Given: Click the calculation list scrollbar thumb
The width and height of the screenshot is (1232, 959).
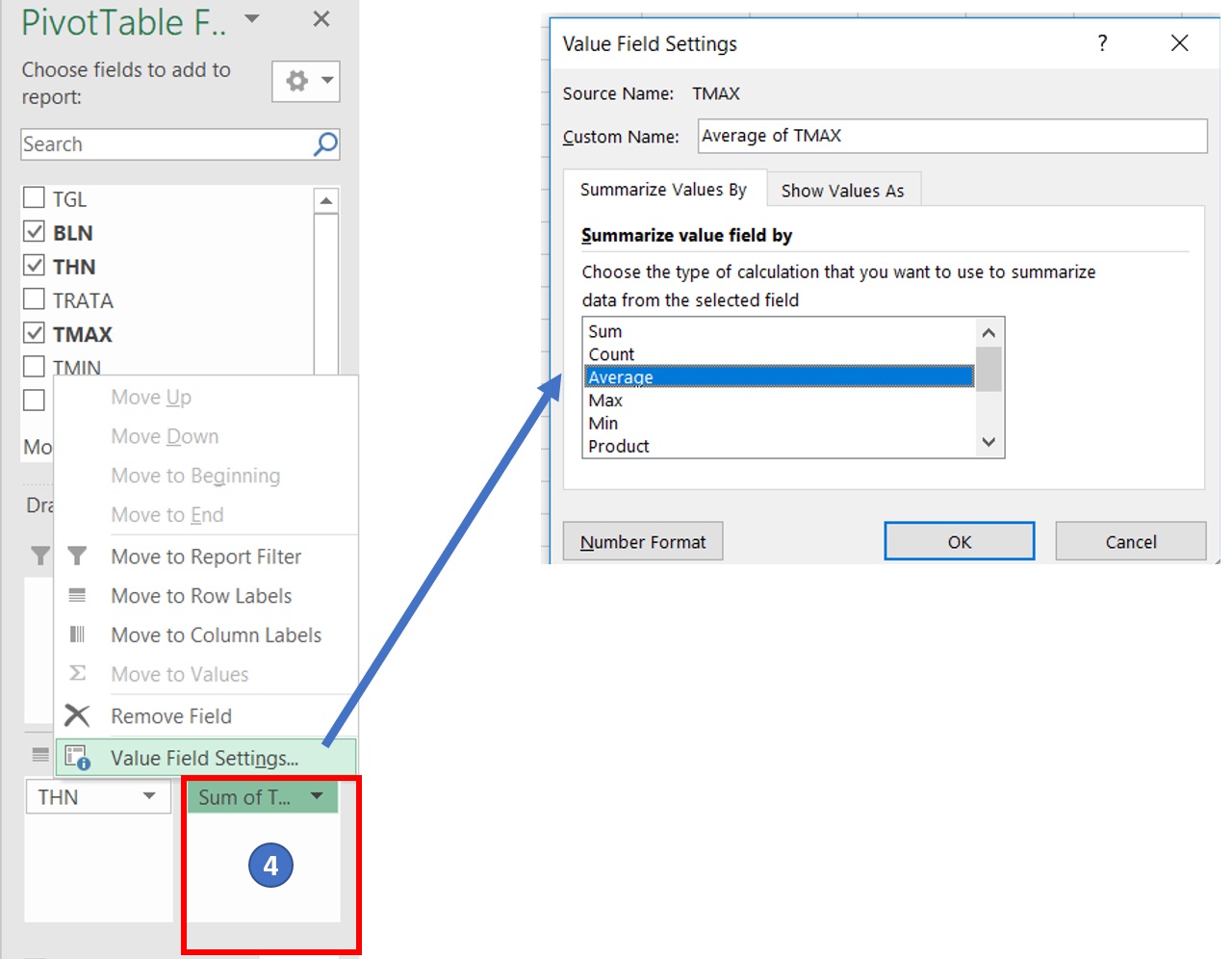Looking at the screenshot, I should pyautogui.click(x=988, y=369).
